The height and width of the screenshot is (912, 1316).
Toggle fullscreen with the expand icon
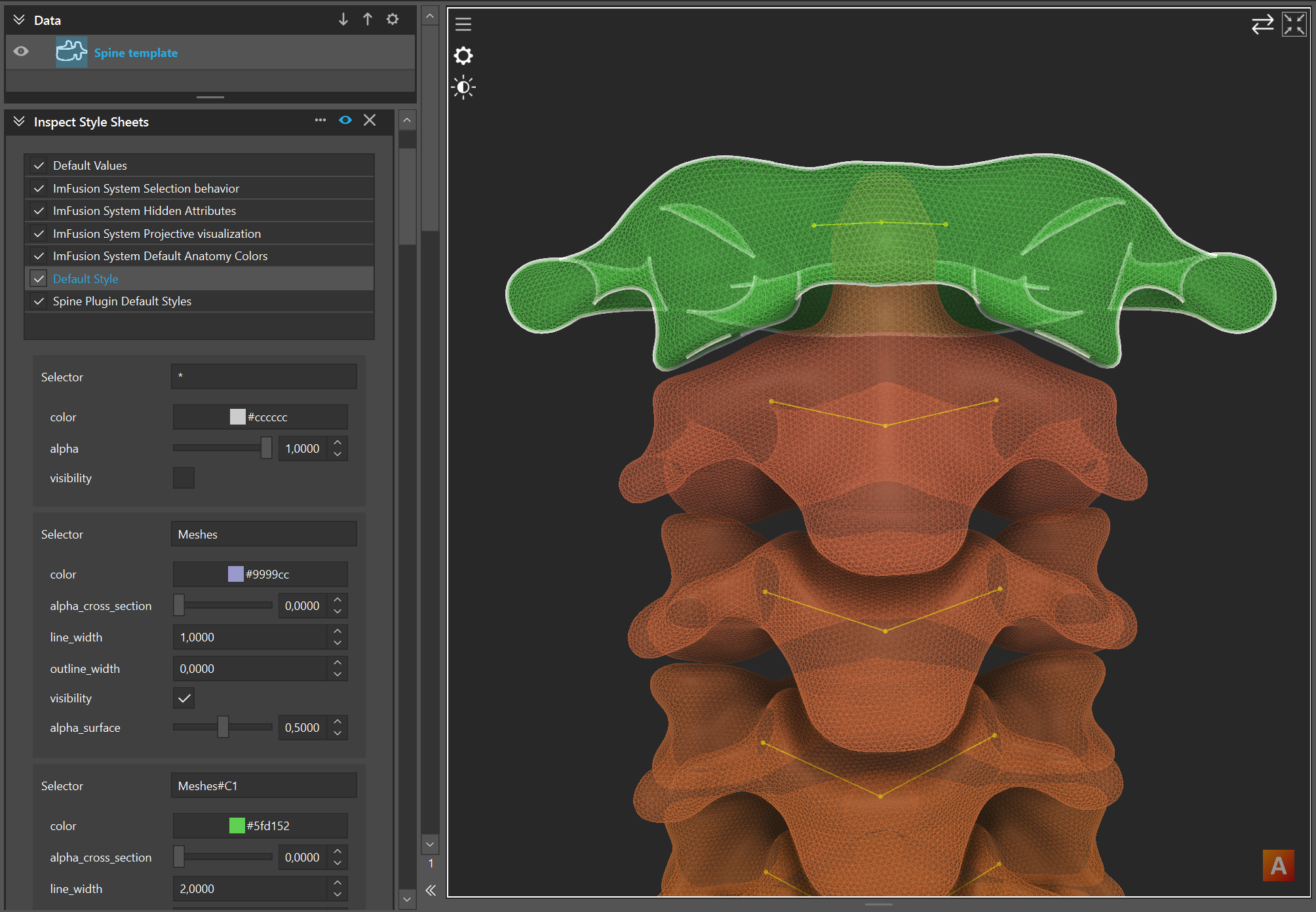click(1294, 24)
